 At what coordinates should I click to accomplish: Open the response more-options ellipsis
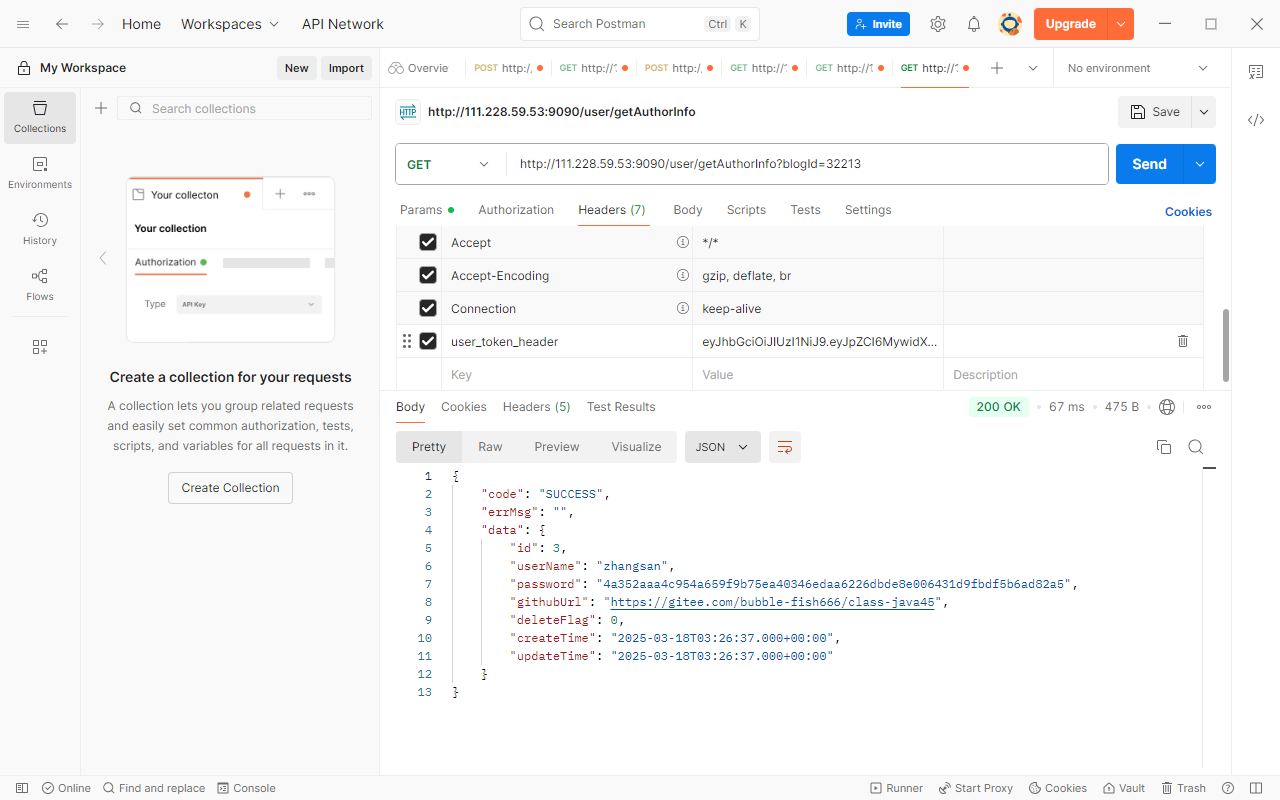tap(1204, 407)
